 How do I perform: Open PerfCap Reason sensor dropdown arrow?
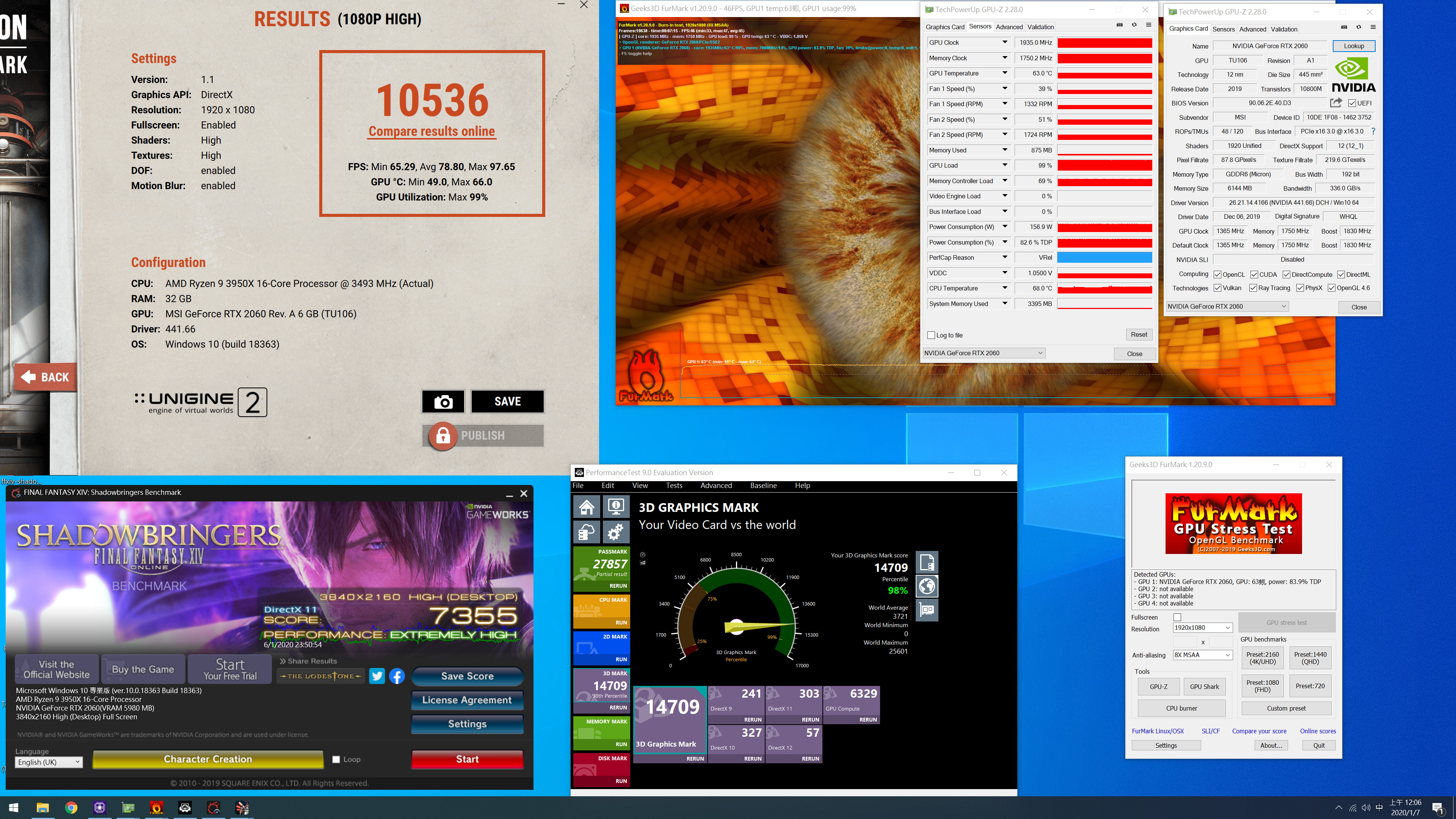coord(1005,257)
